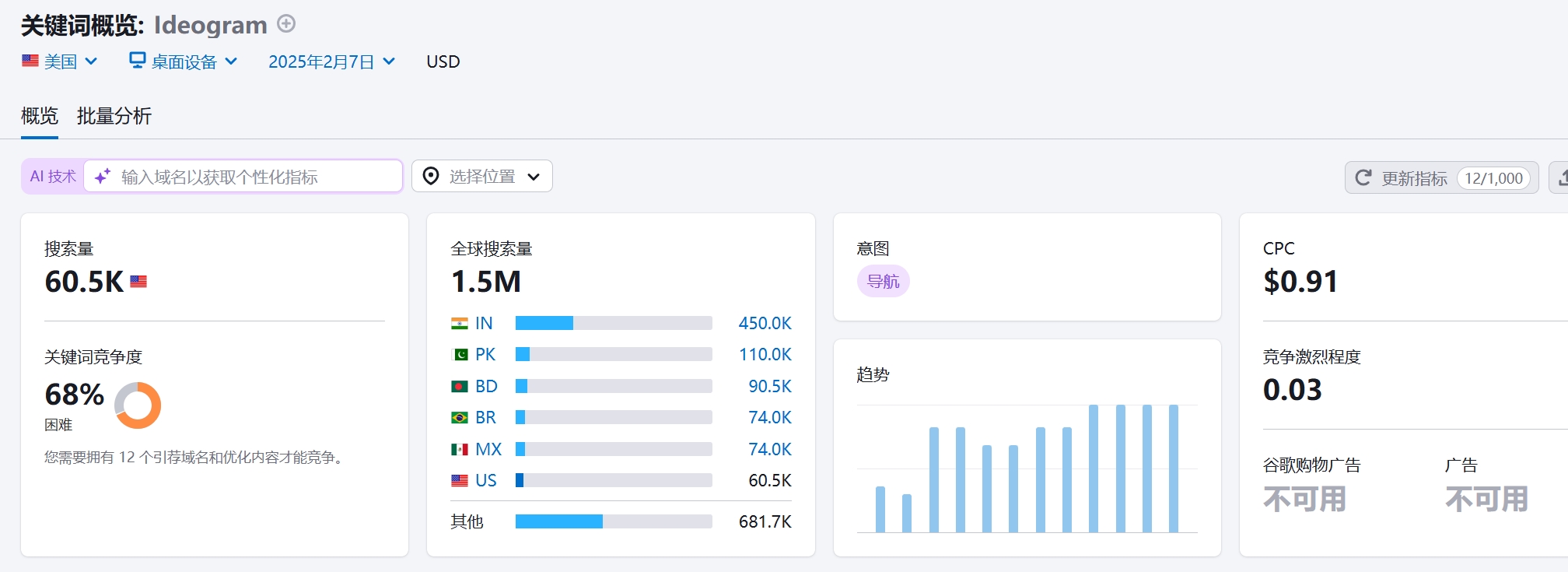The image size is (1568, 572).
Task: Open the MX country link
Action: point(488,449)
